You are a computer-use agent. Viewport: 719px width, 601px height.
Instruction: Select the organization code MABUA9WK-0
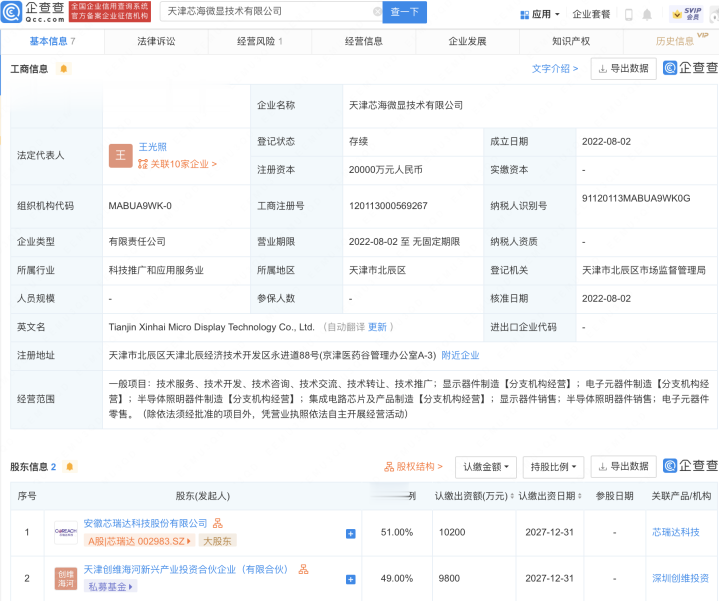coord(140,206)
